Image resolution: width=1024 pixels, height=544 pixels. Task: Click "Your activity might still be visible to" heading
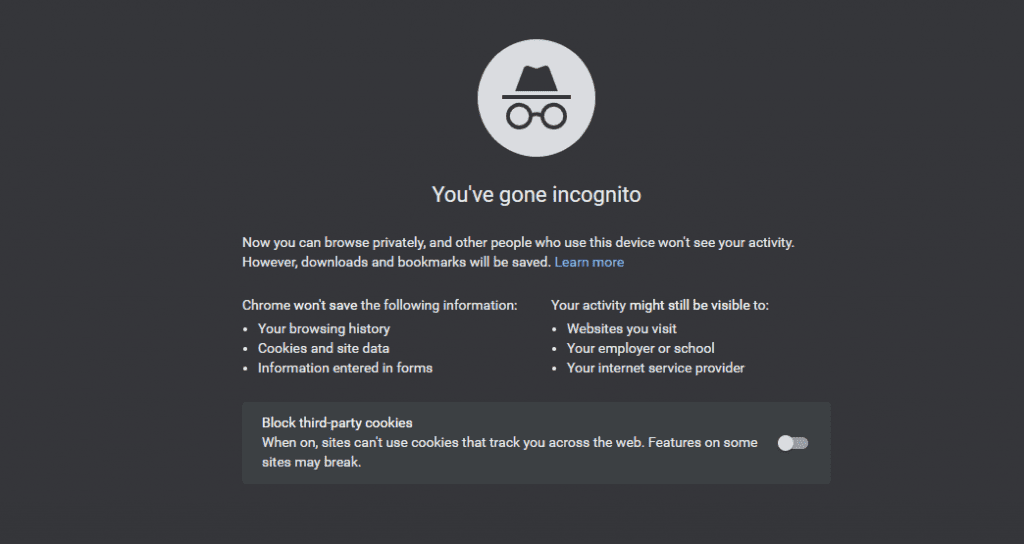pos(660,305)
